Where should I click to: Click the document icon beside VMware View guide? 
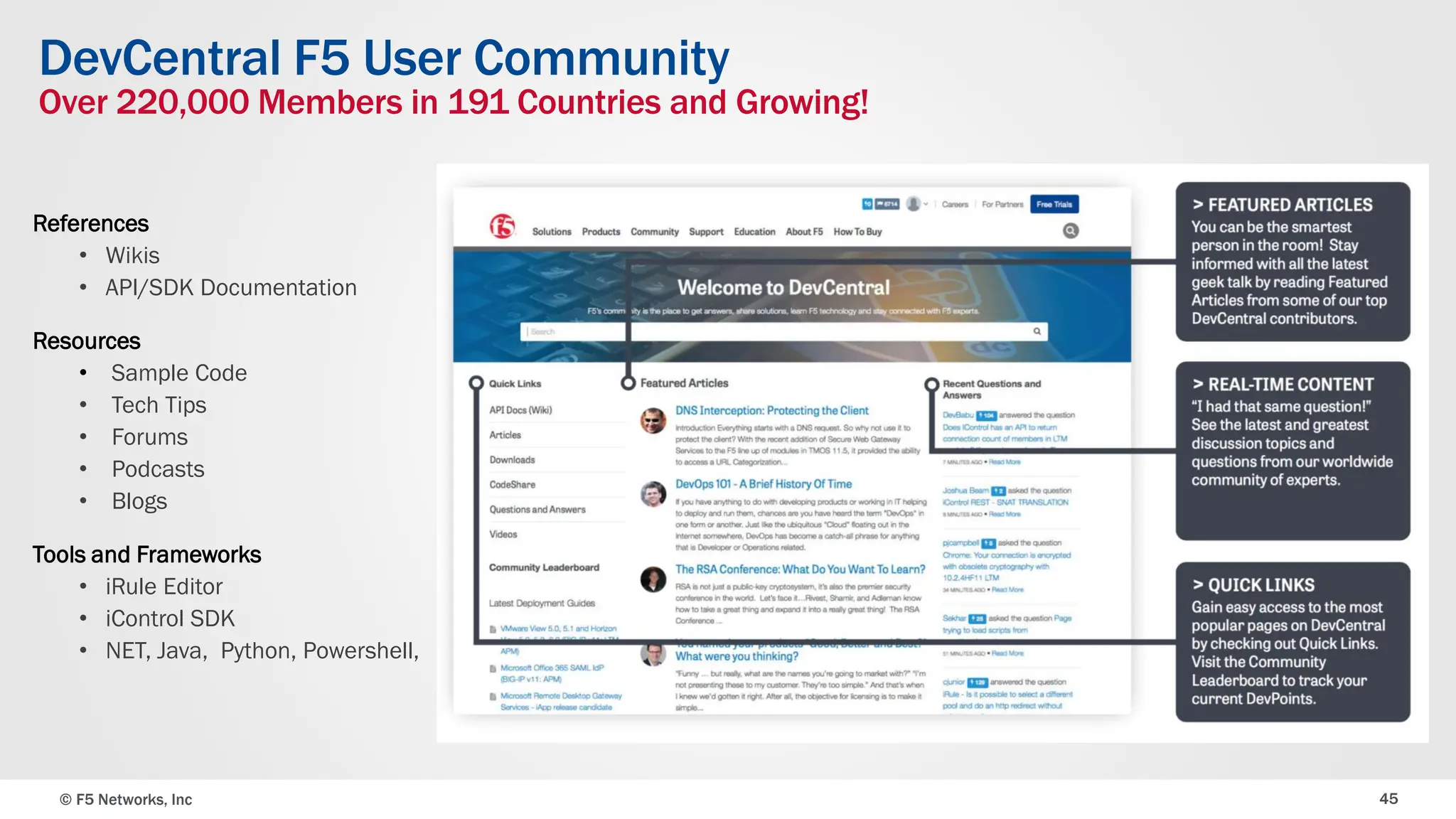click(493, 629)
